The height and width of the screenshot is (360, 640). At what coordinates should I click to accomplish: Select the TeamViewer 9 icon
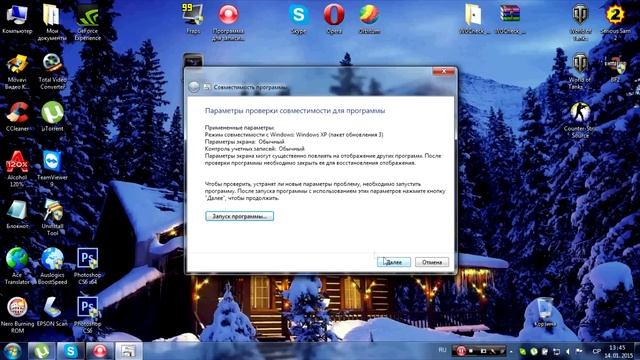(x=52, y=169)
